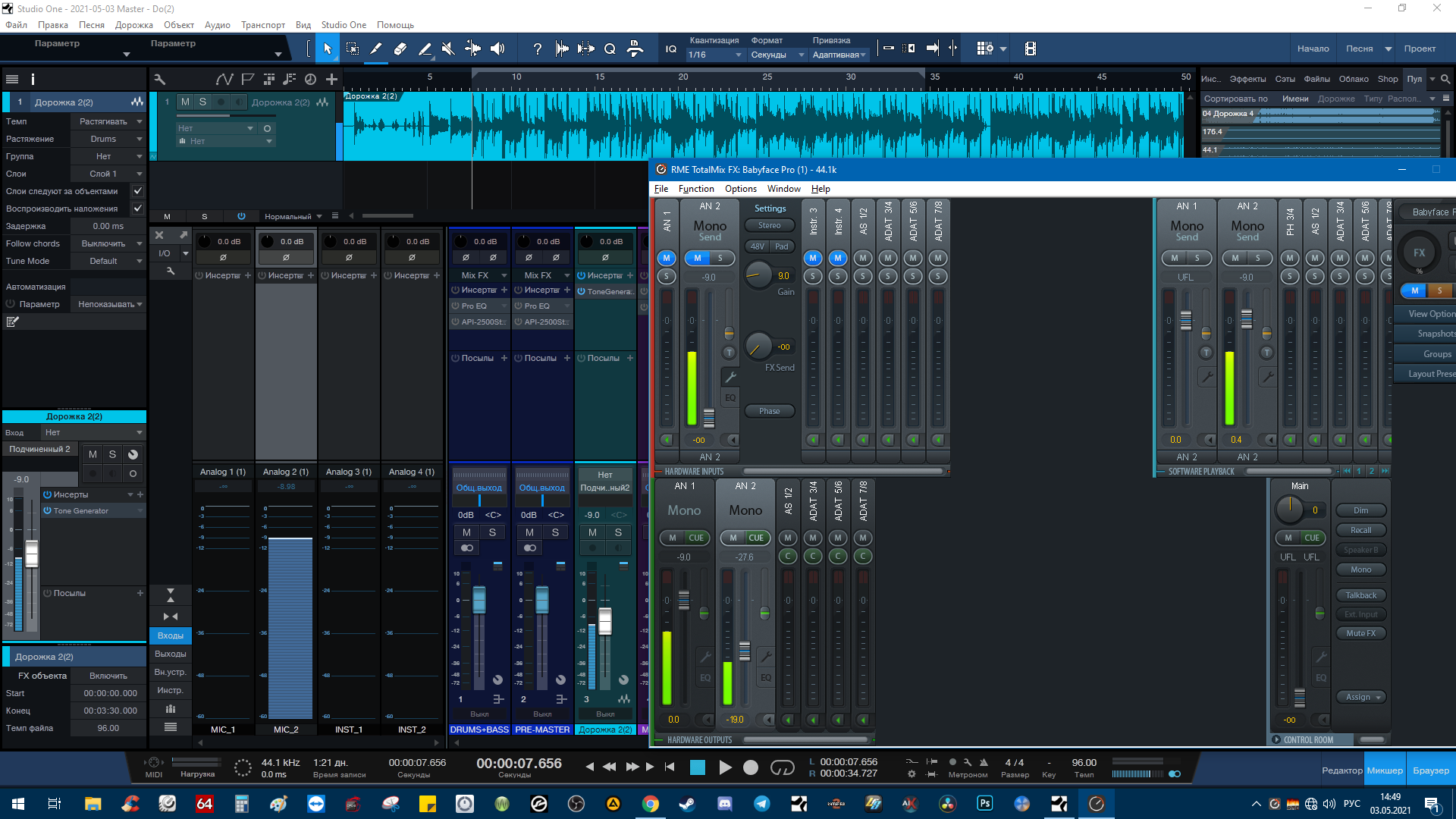Open the Темп Растягивать dropdown

pos(108,121)
